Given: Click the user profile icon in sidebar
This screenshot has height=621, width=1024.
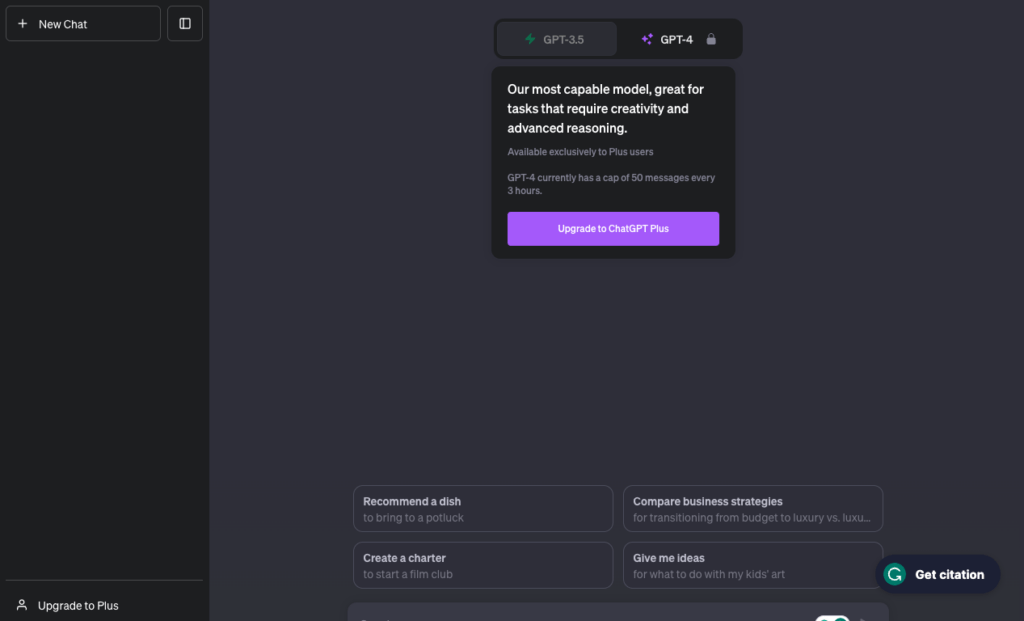Looking at the screenshot, I should [22, 605].
